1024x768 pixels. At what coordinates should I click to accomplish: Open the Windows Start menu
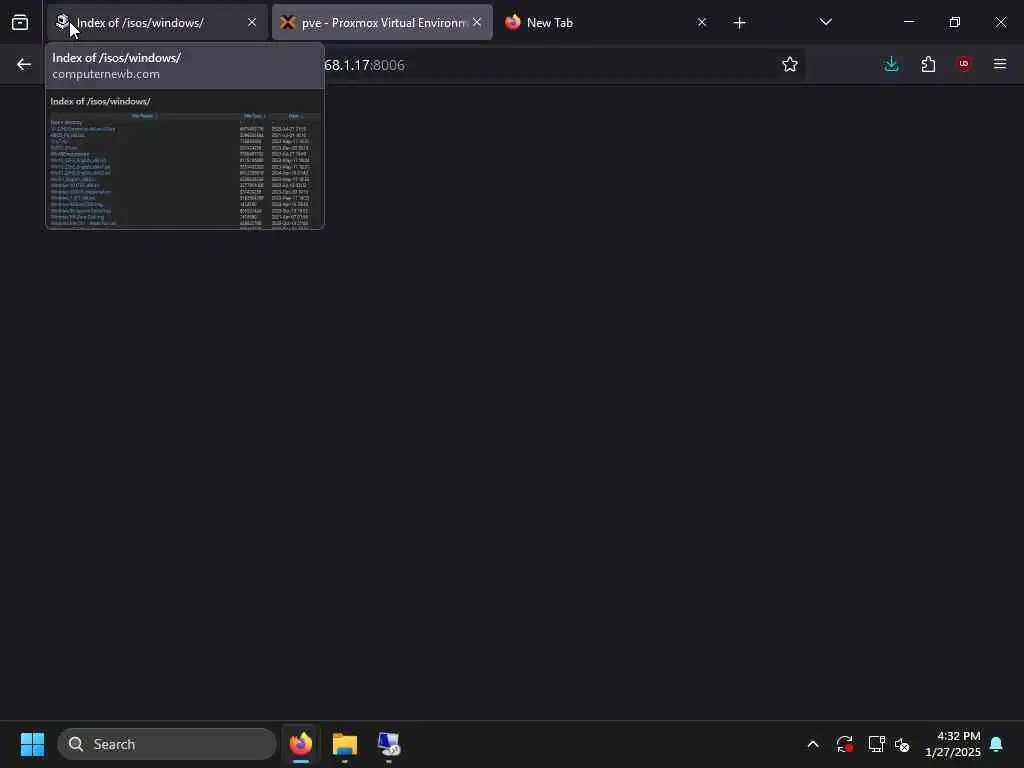[32, 744]
